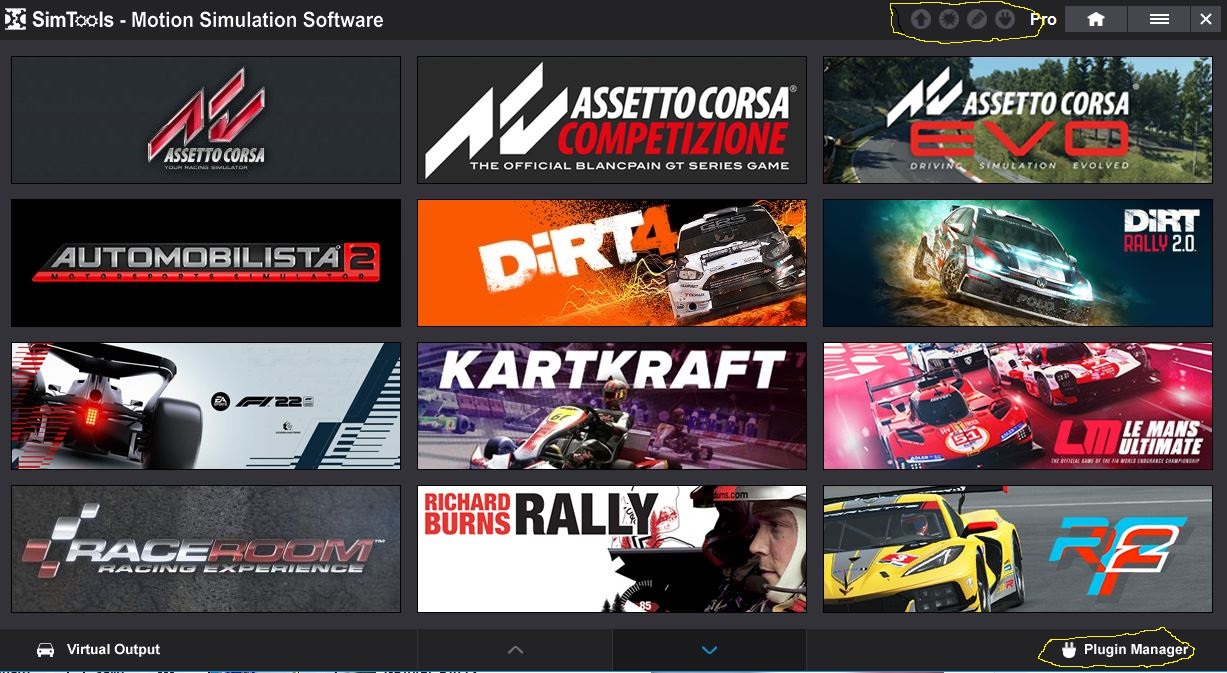1227x673 pixels.
Task: Click the SimTools logo icon
Action: [16, 19]
